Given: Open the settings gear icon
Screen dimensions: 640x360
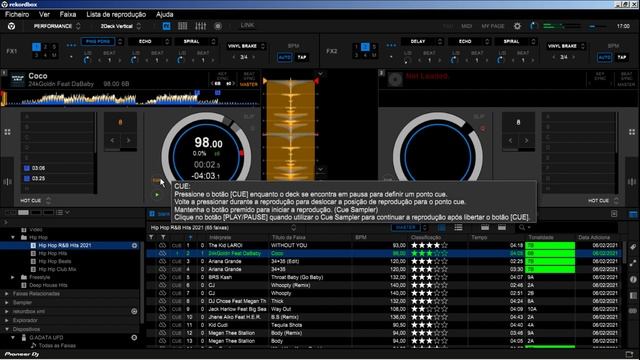Looking at the screenshot, I should pos(517,26).
